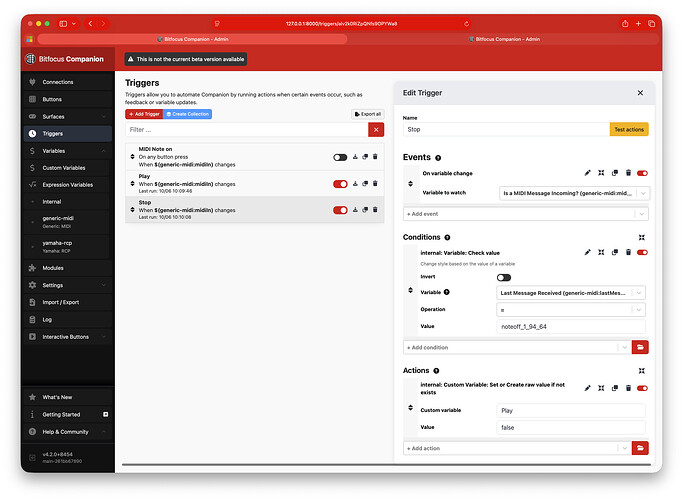Delete the Variable: Check value condition

point(628,253)
